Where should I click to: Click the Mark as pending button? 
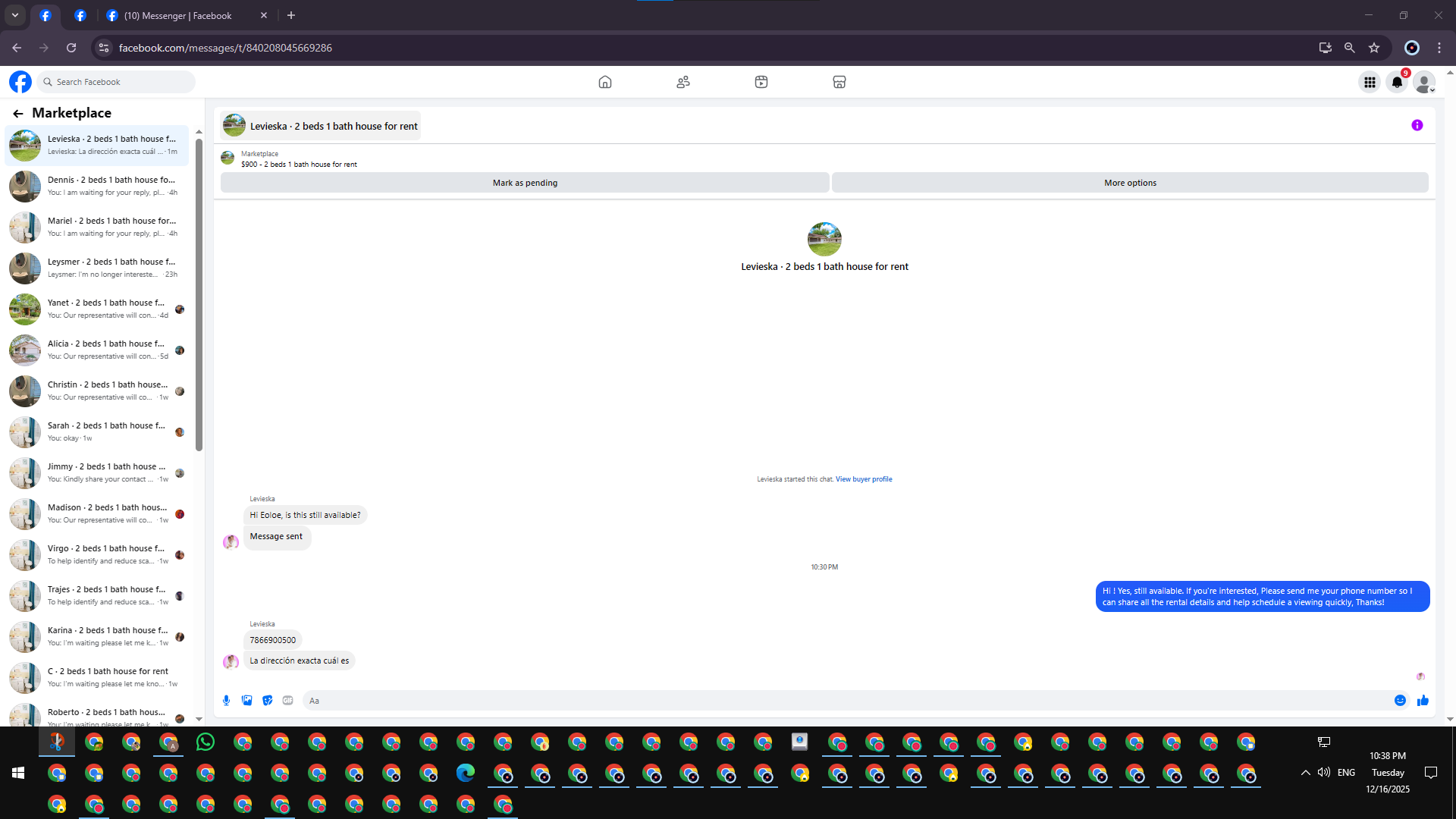tap(525, 183)
